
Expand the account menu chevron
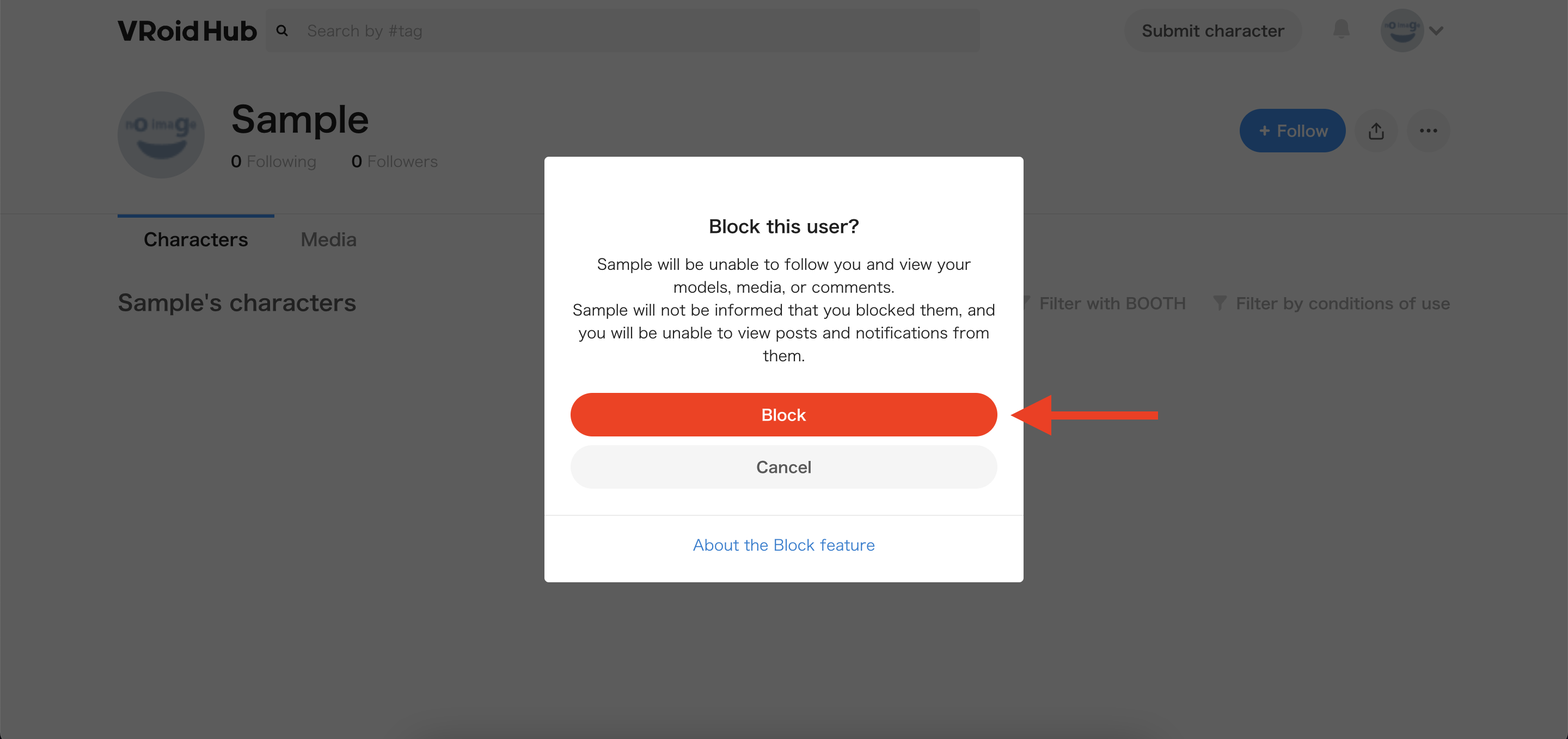point(1437,30)
